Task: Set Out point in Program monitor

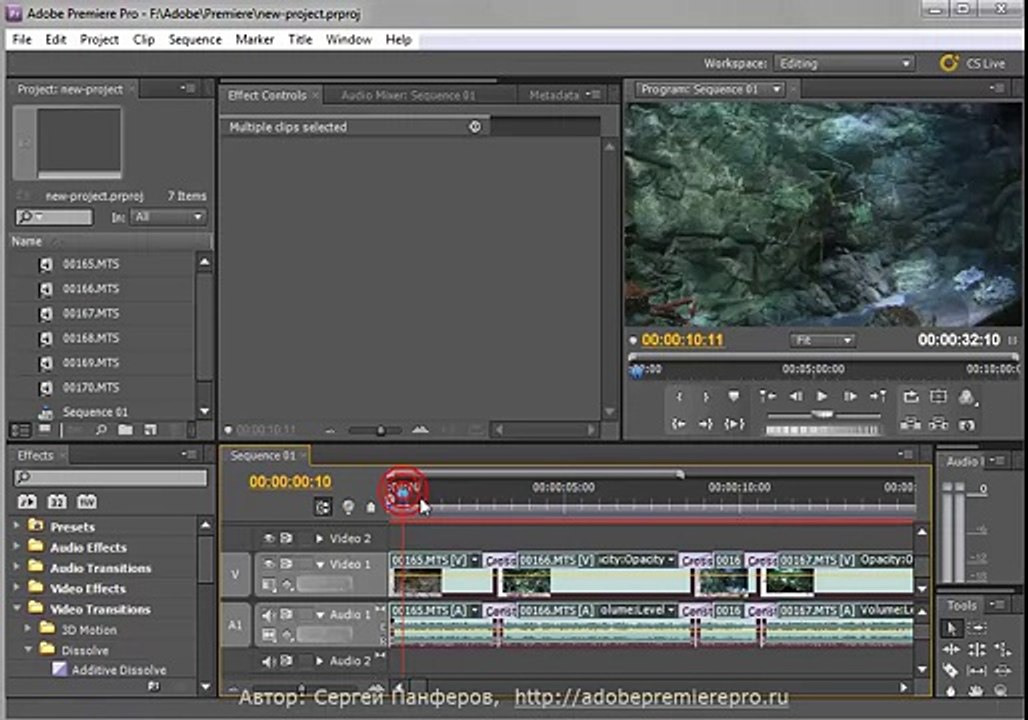Action: (x=706, y=397)
